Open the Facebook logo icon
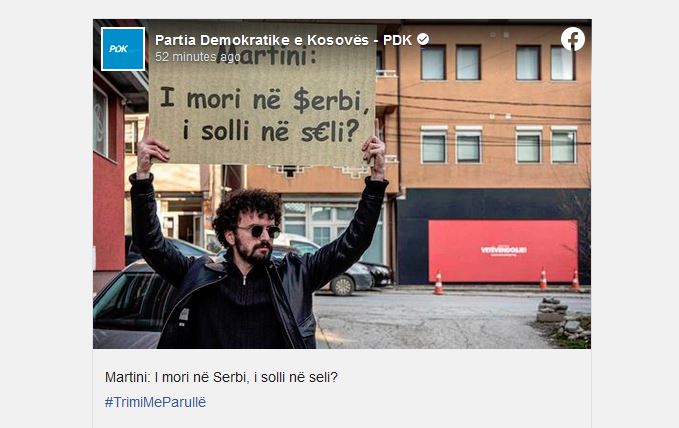Image resolution: width=679 pixels, height=428 pixels. pos(572,39)
